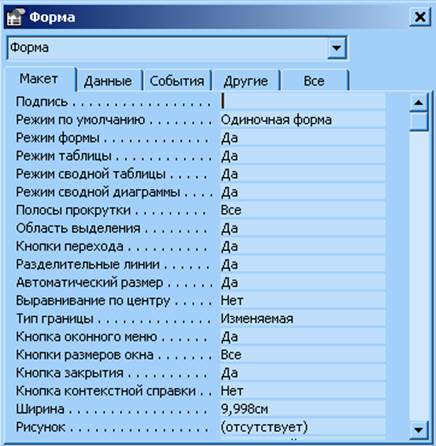This screenshot has height=446, width=436.
Task: Switch to the Данные tab
Action: tap(108, 81)
